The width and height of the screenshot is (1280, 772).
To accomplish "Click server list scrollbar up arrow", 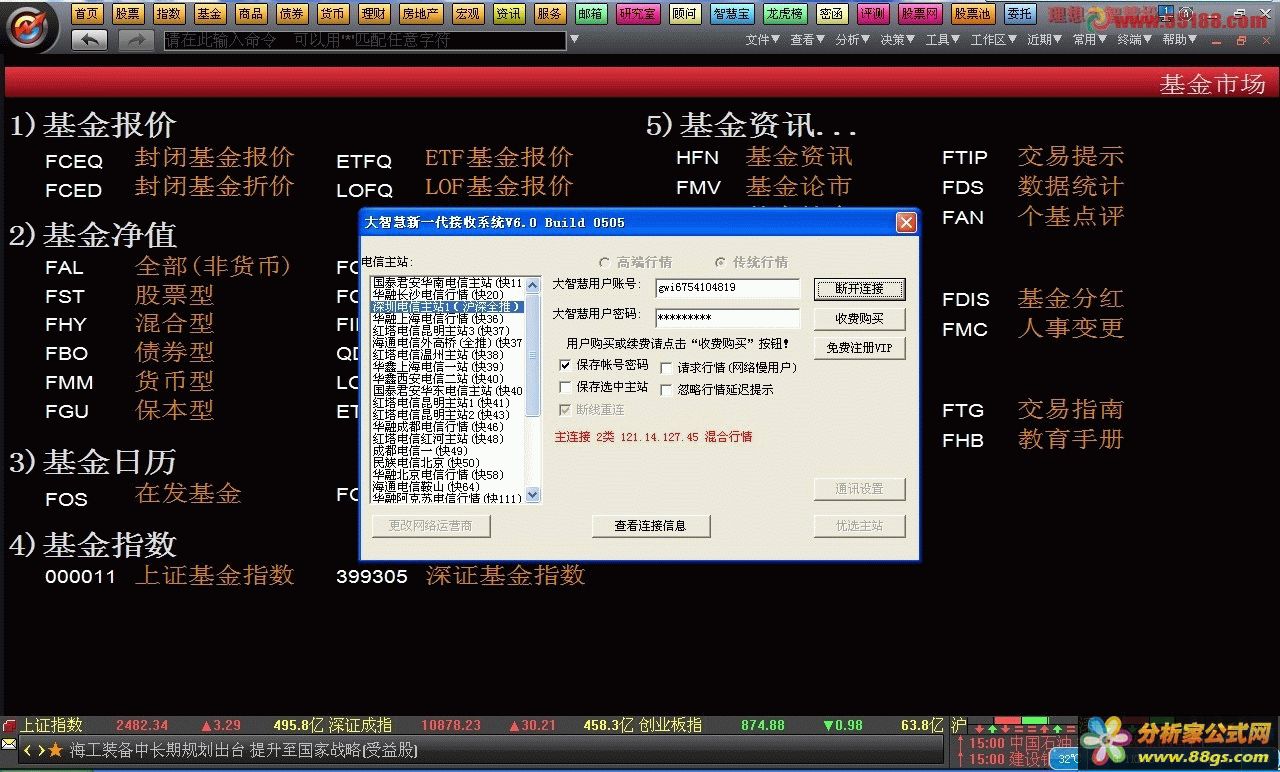I will 533,284.
